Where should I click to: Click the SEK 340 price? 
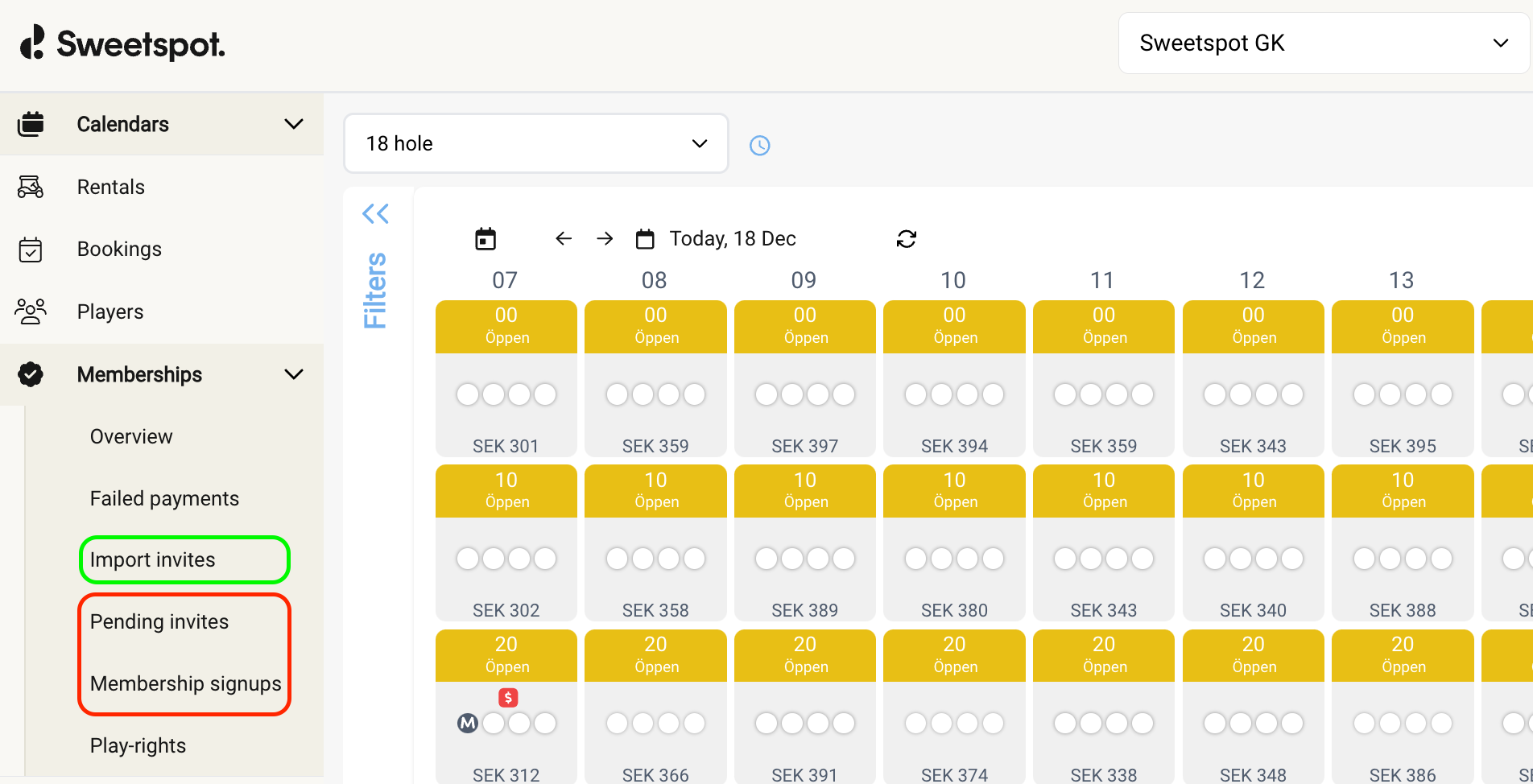pos(1254,610)
